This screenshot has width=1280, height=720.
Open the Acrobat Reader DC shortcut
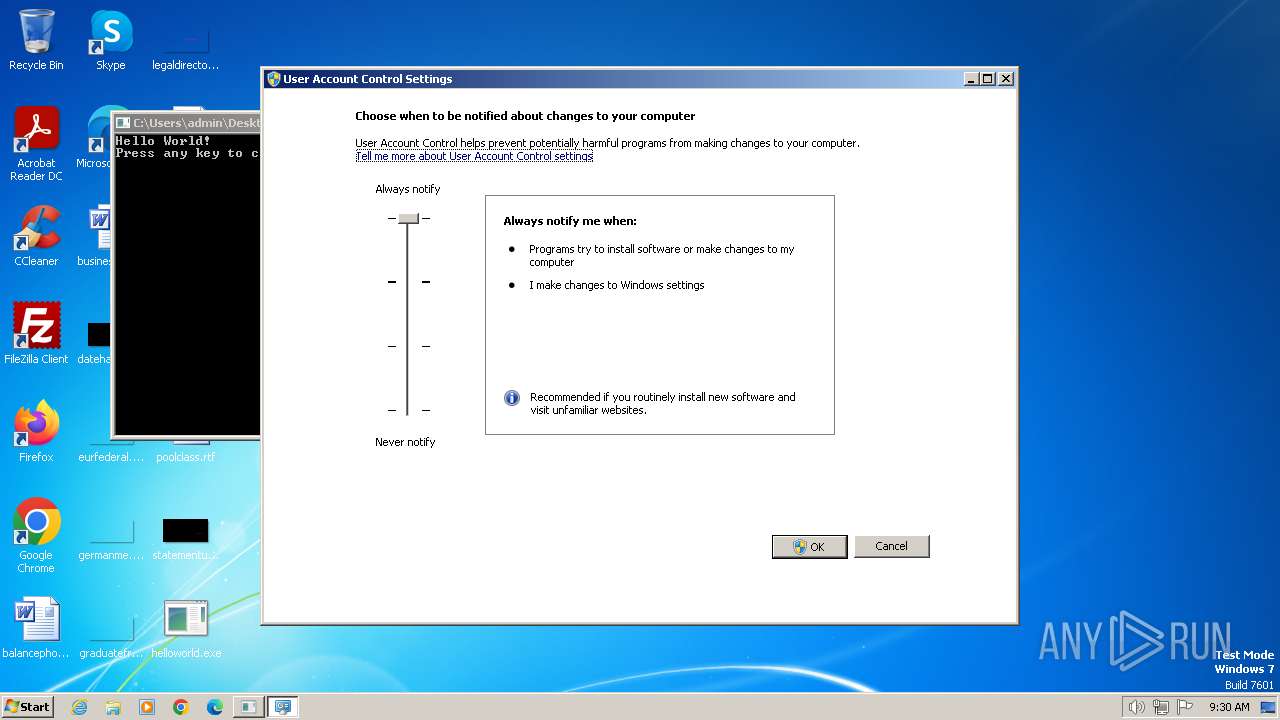click(36, 143)
